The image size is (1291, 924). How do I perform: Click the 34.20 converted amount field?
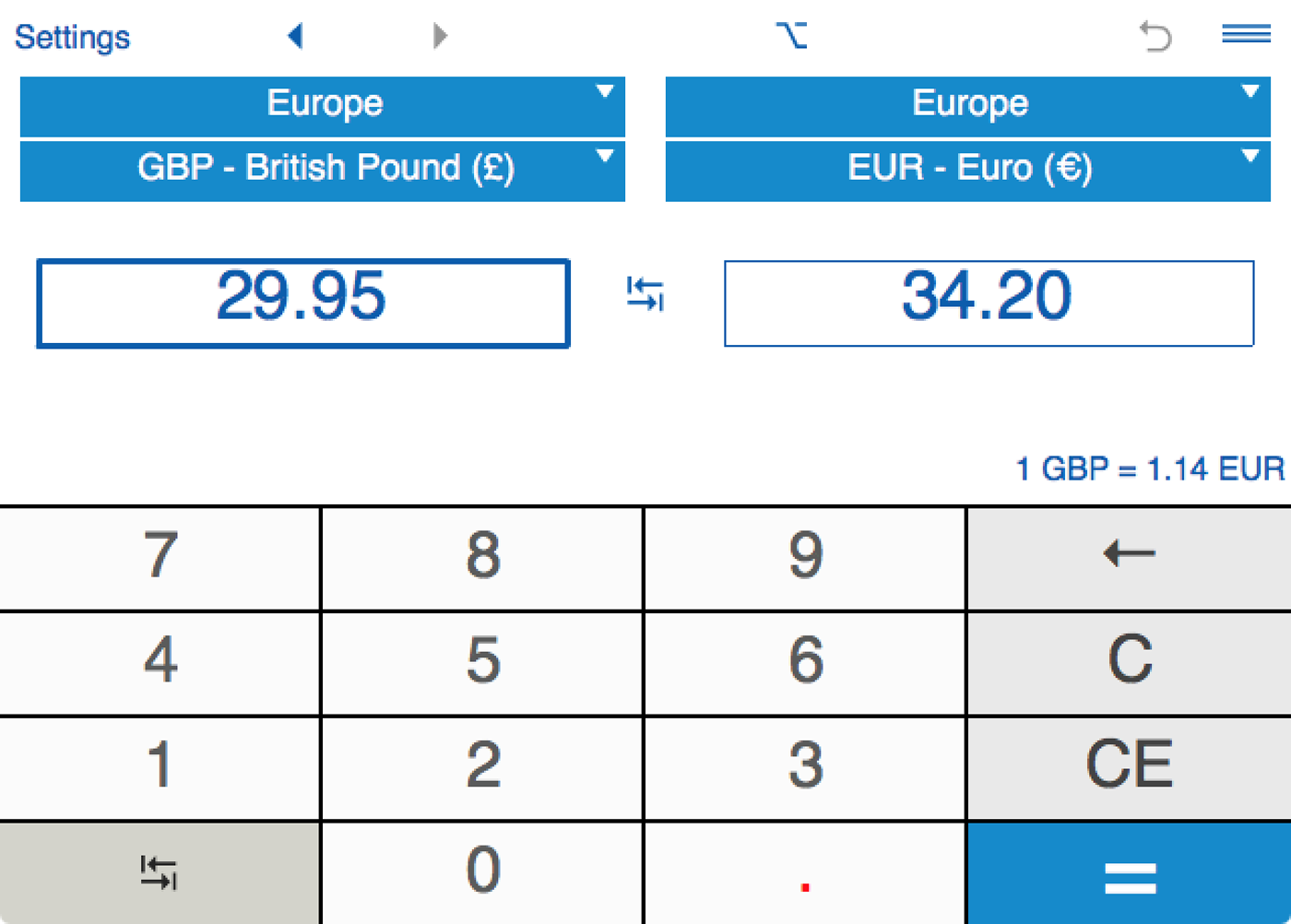989,302
